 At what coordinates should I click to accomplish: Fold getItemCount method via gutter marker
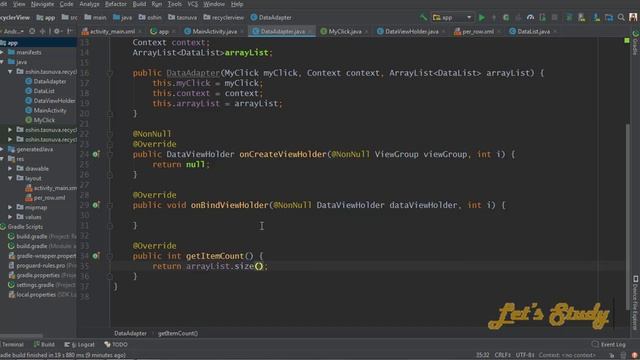click(x=110, y=256)
